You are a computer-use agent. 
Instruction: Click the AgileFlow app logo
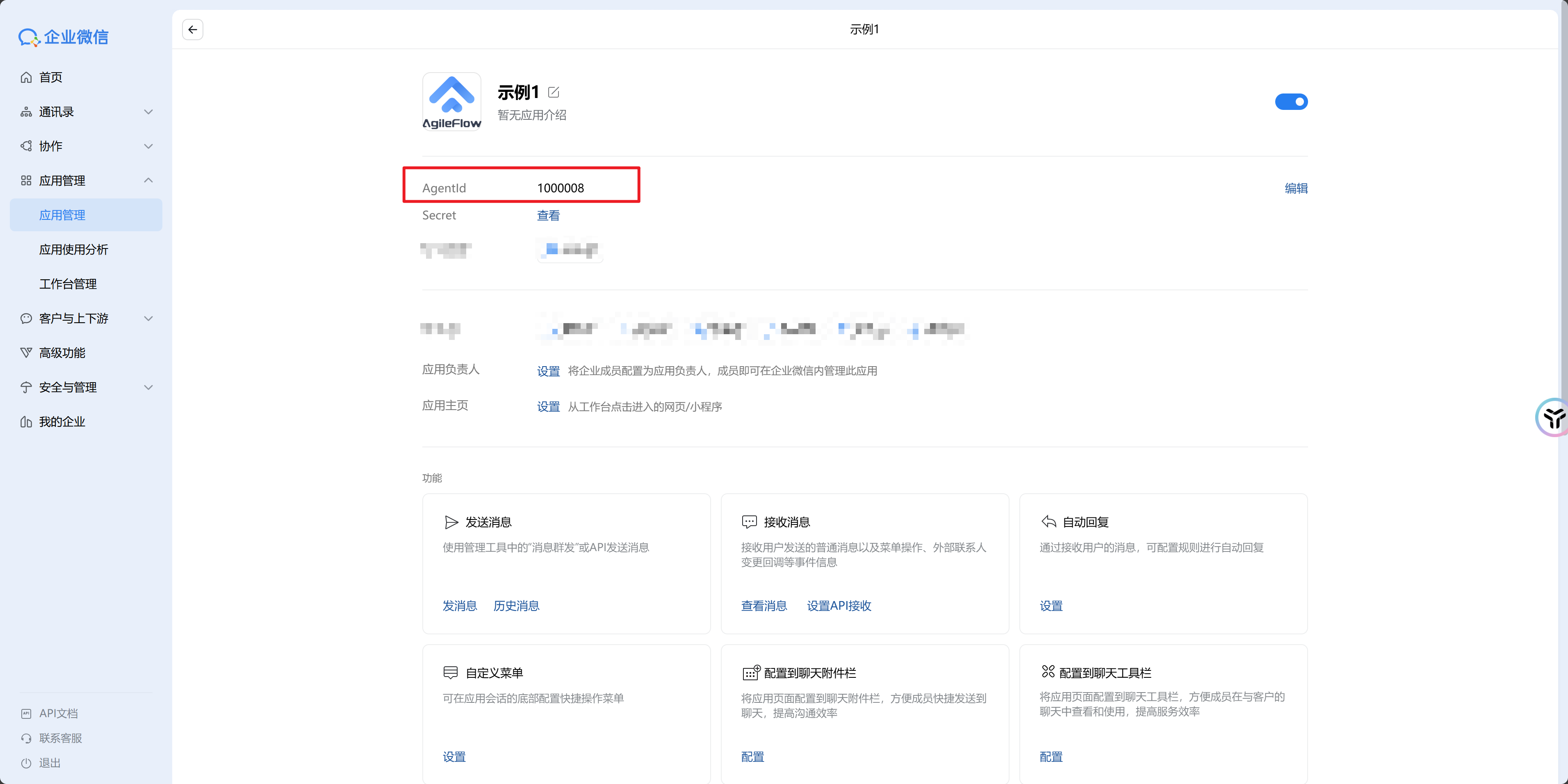451,101
